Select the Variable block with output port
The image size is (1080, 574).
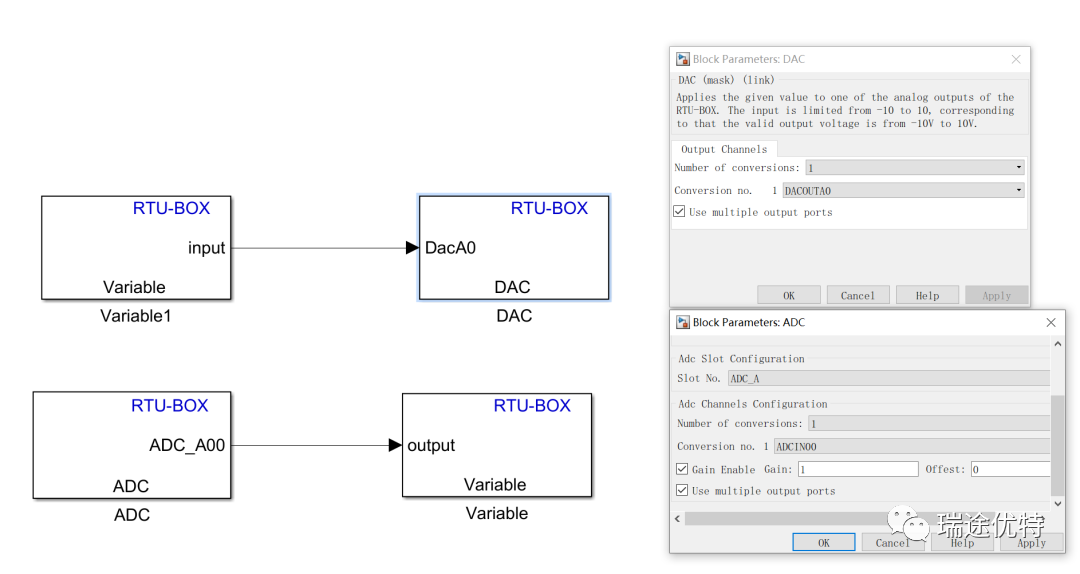[x=497, y=445]
